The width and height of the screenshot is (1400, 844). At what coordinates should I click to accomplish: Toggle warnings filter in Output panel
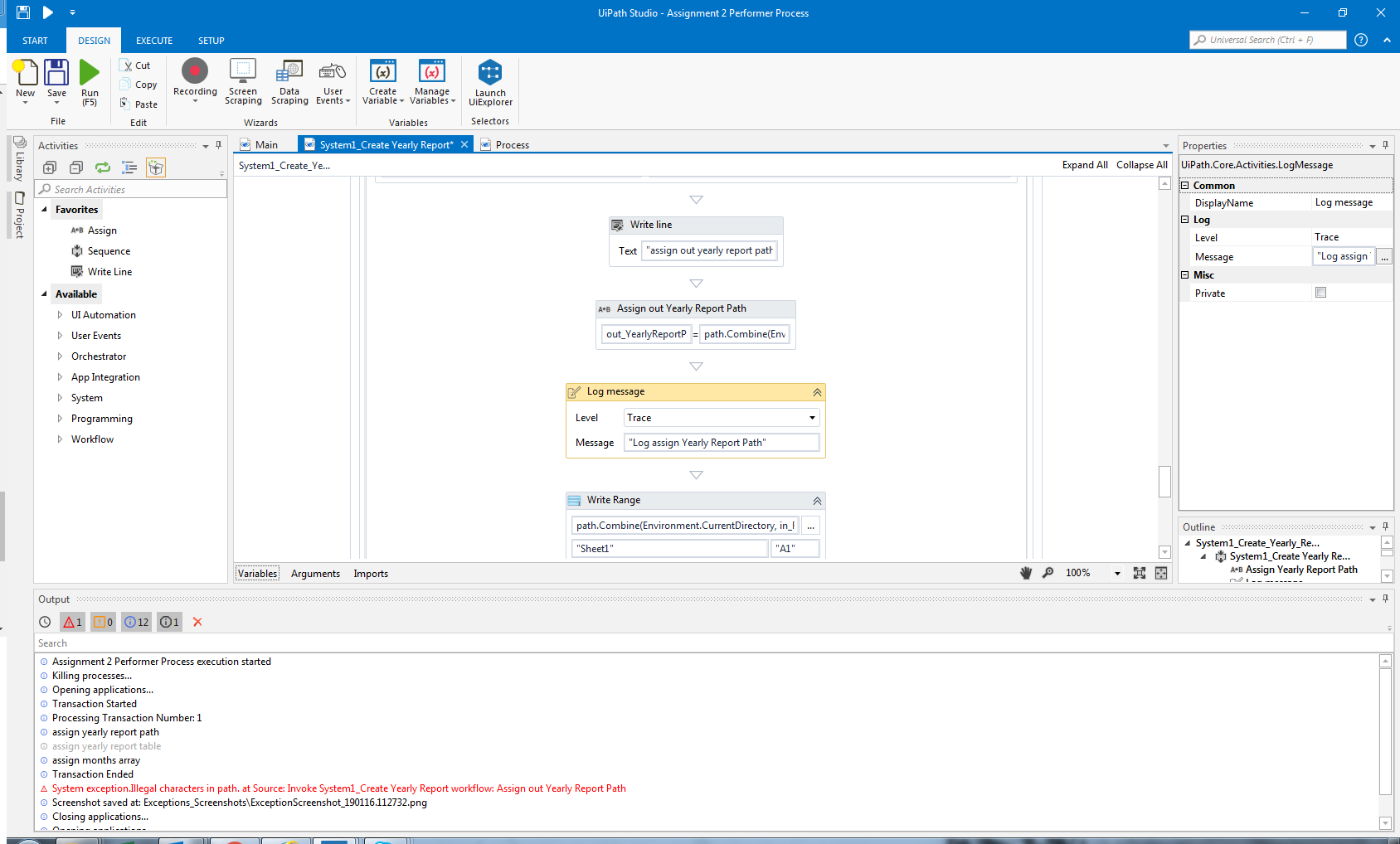point(103,621)
